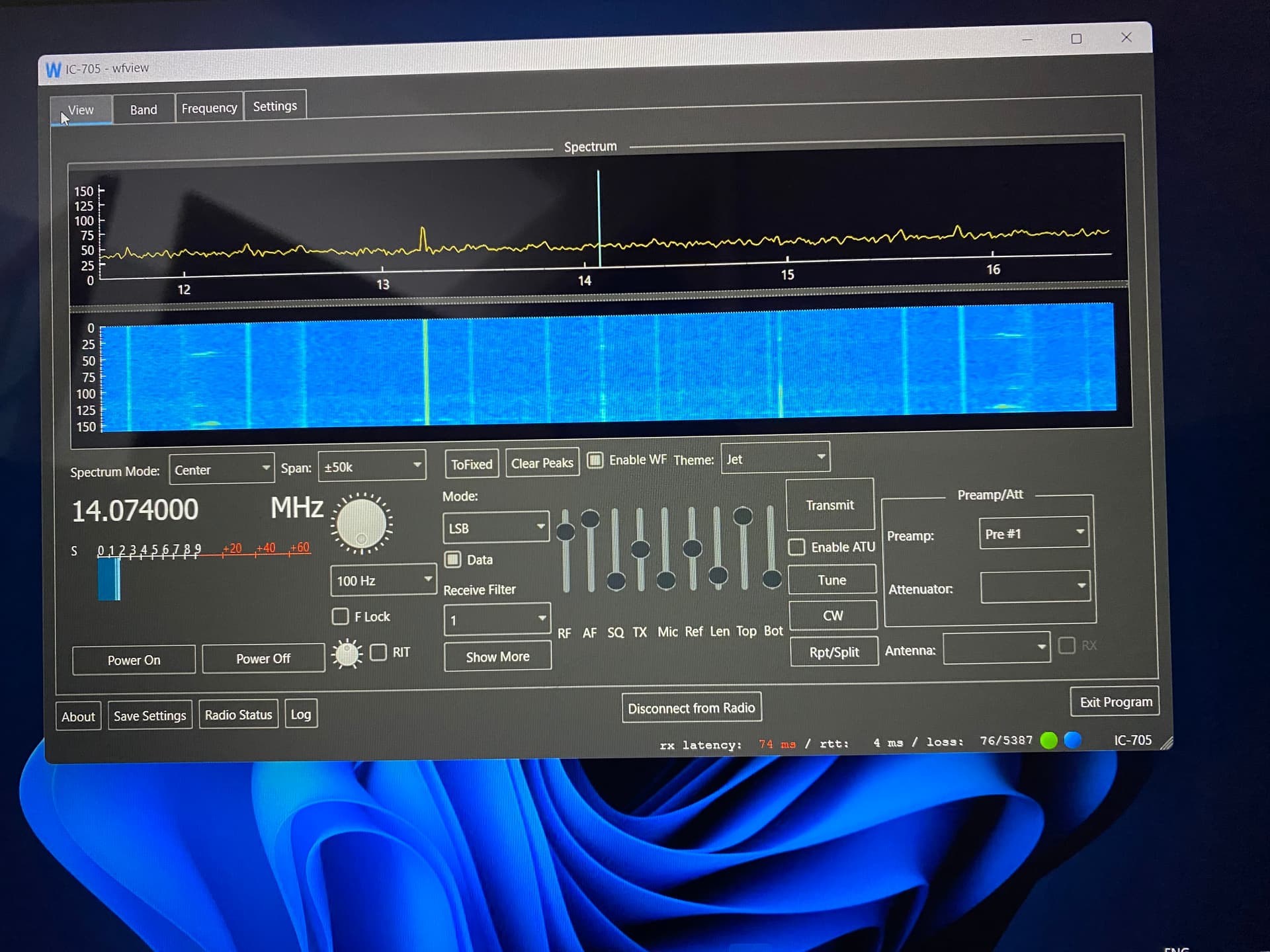Open the Attenuator dropdown
The height and width of the screenshot is (952, 1270).
[1035, 586]
